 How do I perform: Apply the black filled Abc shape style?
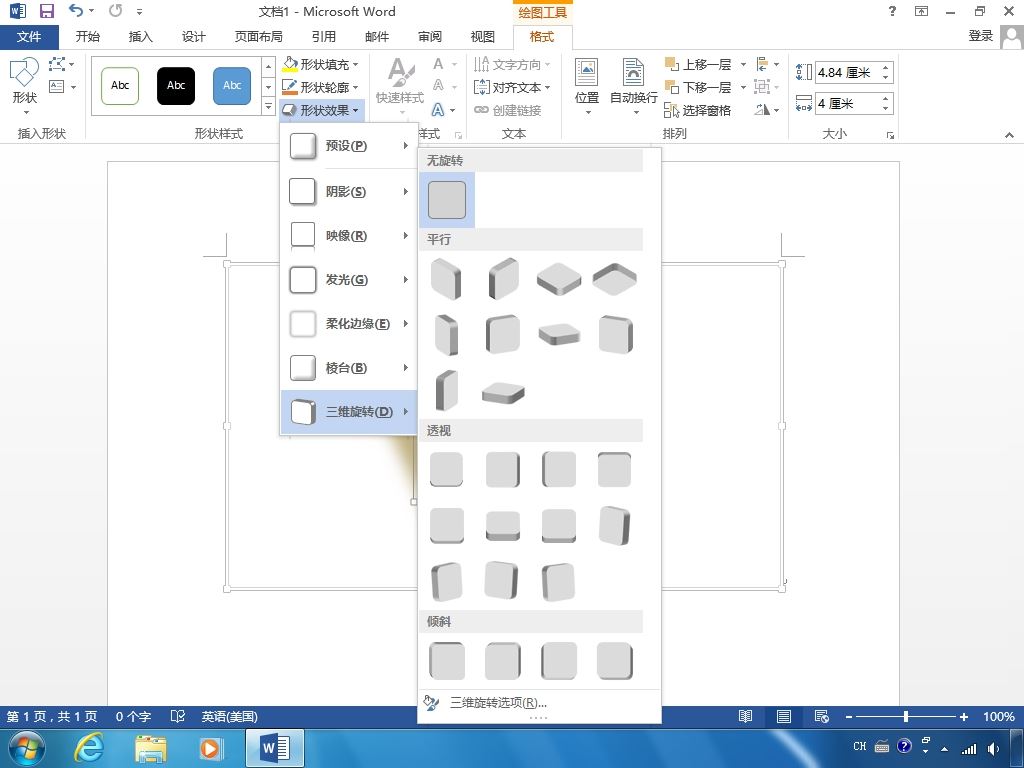click(x=176, y=86)
